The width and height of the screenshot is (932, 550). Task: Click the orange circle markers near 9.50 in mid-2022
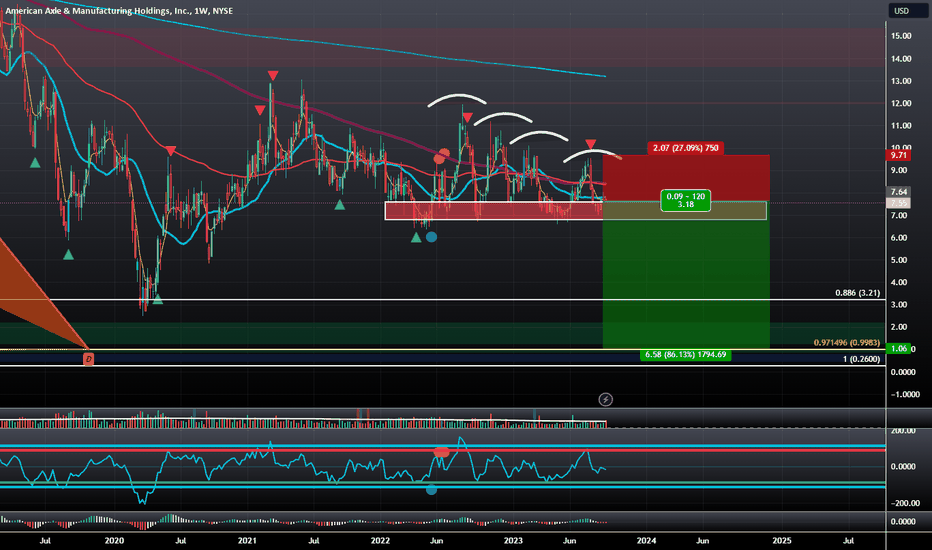(442, 156)
